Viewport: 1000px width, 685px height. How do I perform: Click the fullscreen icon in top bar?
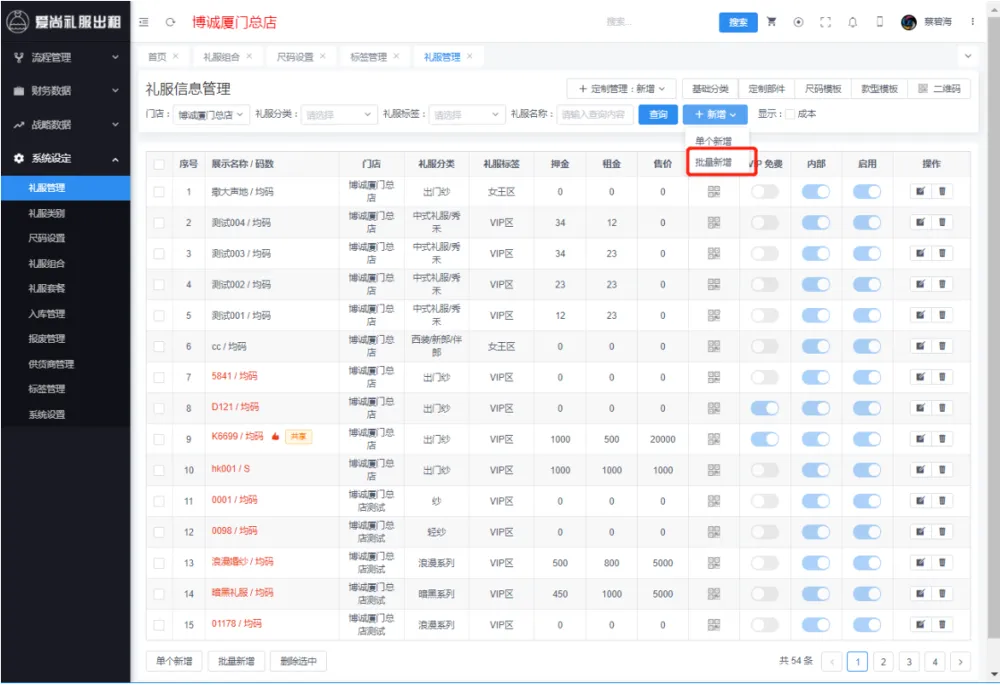click(825, 22)
